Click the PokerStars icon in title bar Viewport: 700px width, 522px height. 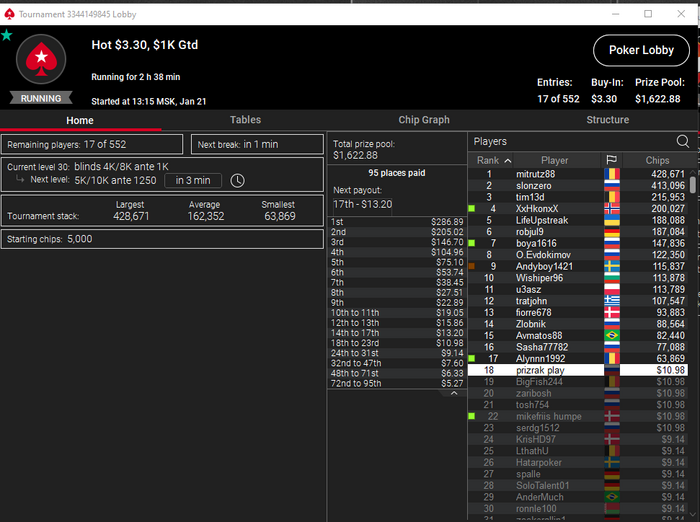click(9, 14)
